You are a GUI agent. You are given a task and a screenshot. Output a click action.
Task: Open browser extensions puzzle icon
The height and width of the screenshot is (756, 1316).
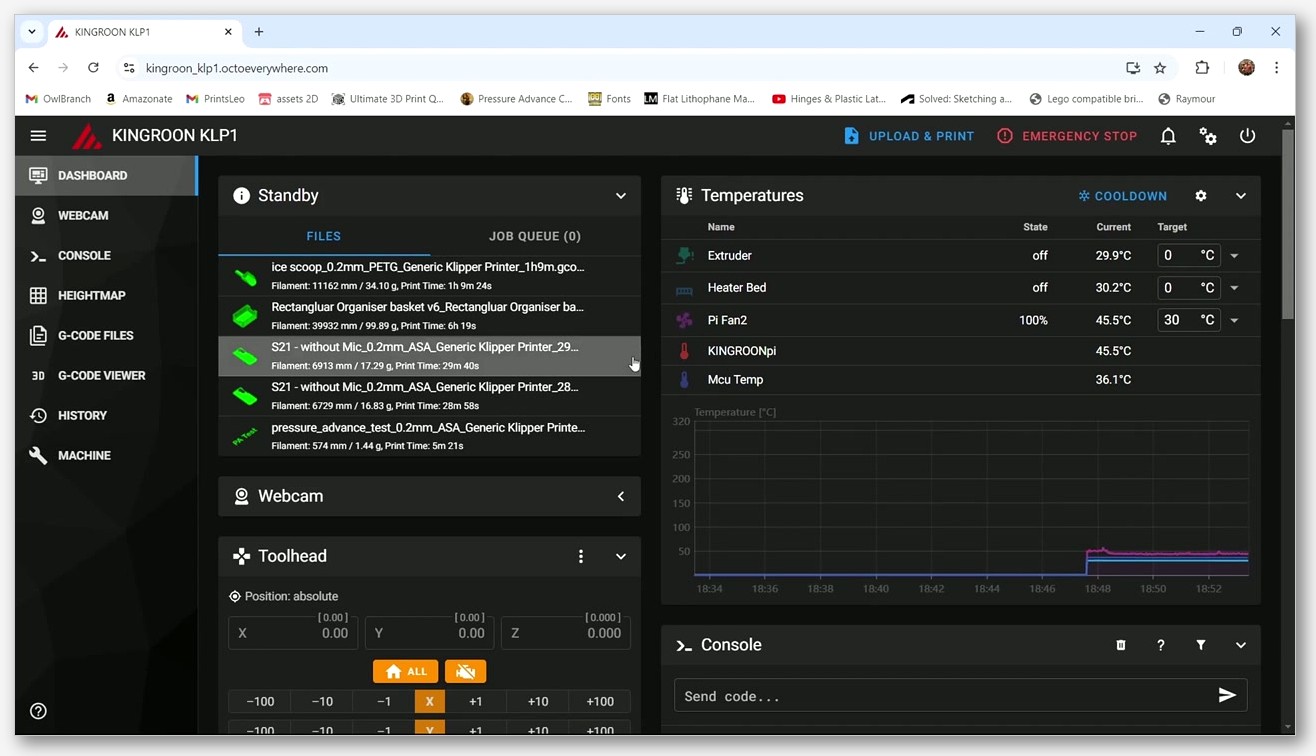(1202, 68)
